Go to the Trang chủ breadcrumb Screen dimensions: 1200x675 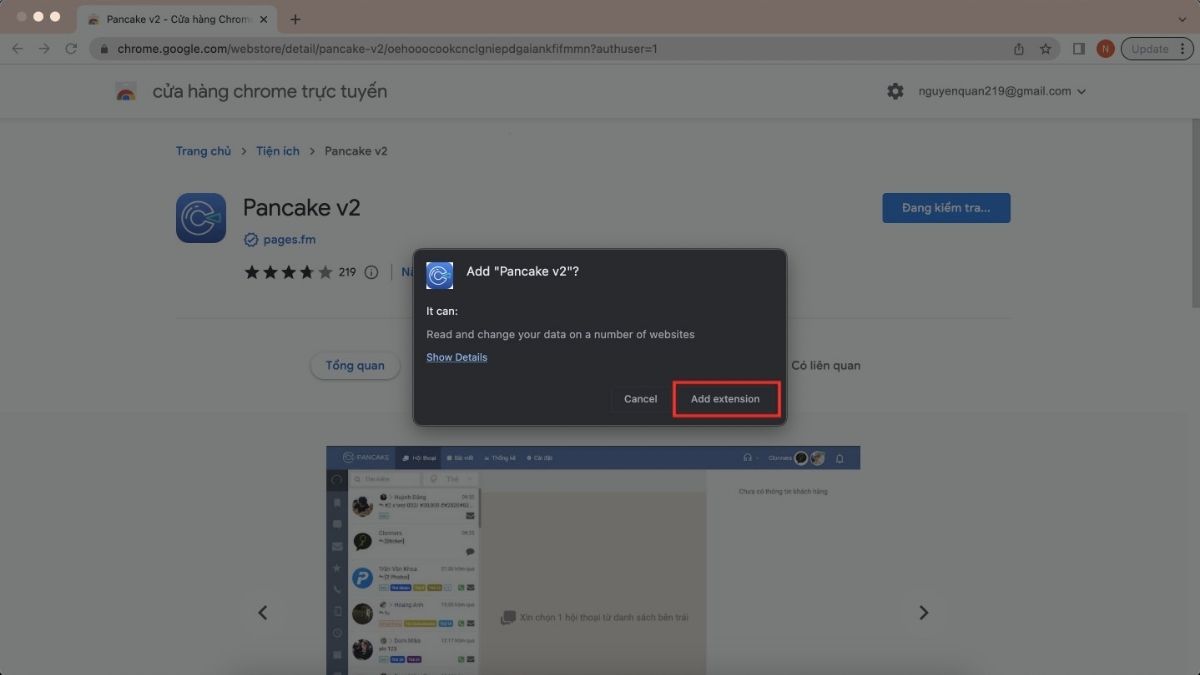[203, 151]
